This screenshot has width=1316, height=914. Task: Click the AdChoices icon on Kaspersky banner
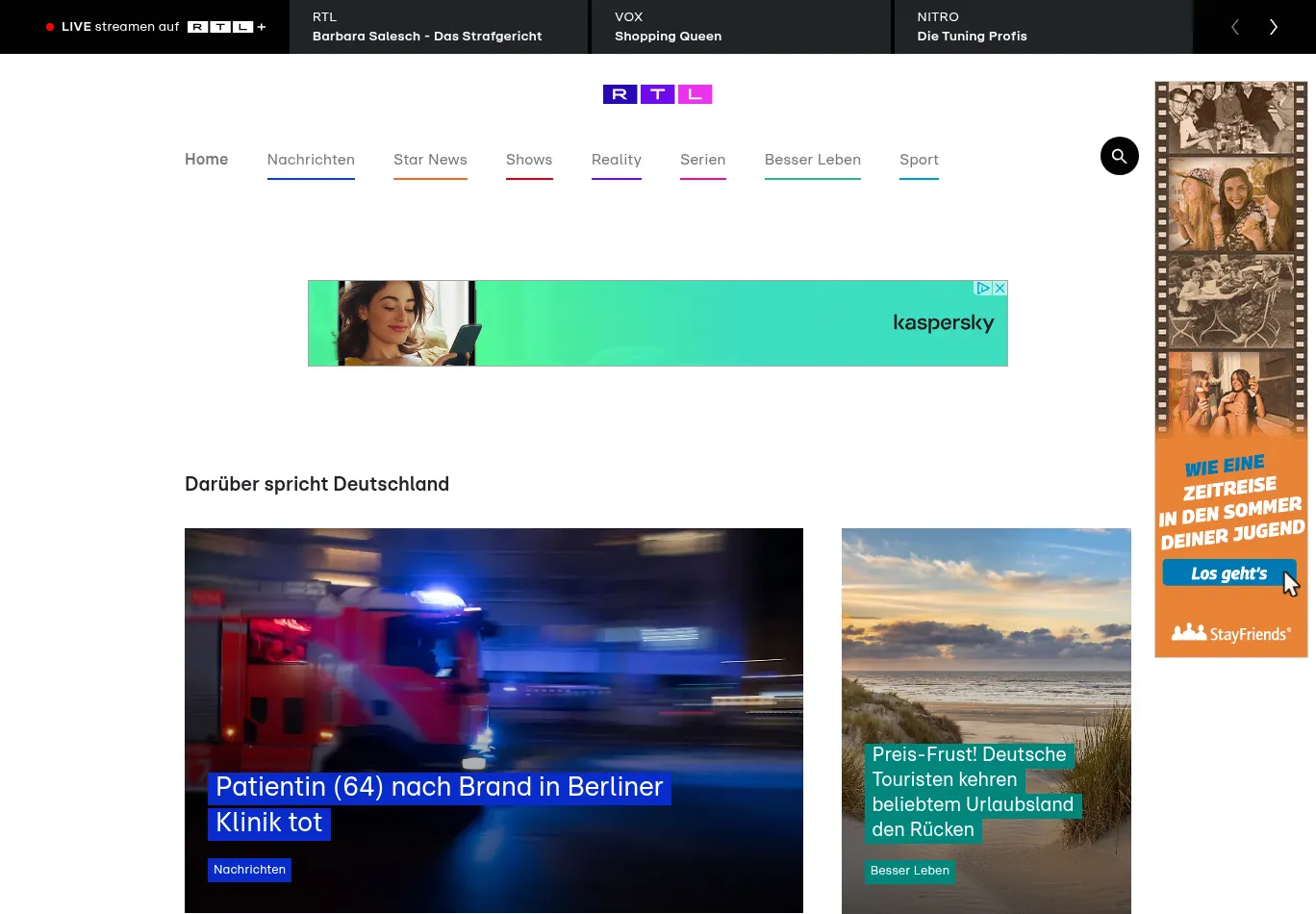pos(983,289)
